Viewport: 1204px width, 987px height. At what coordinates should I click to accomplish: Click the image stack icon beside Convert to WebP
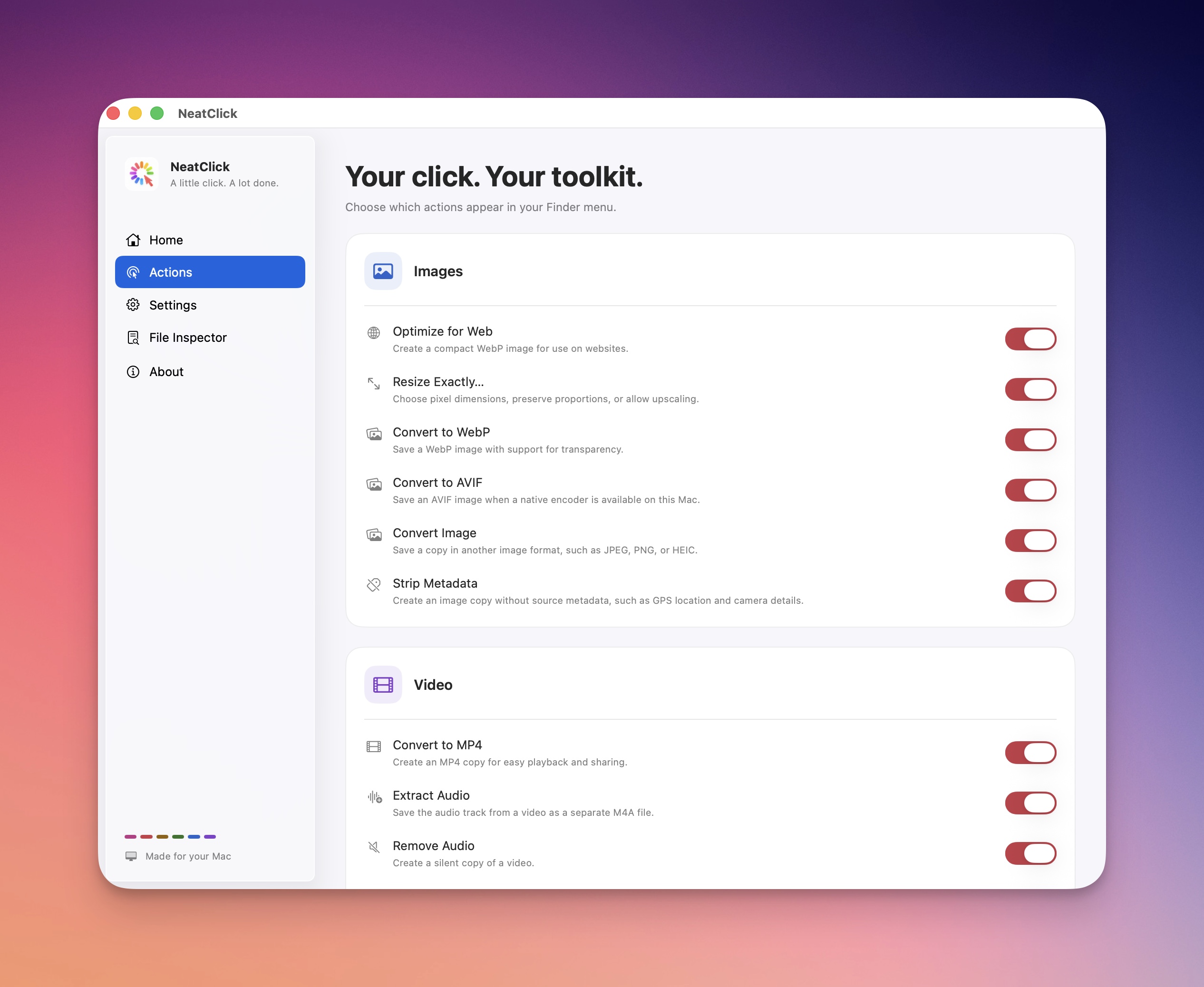(374, 435)
